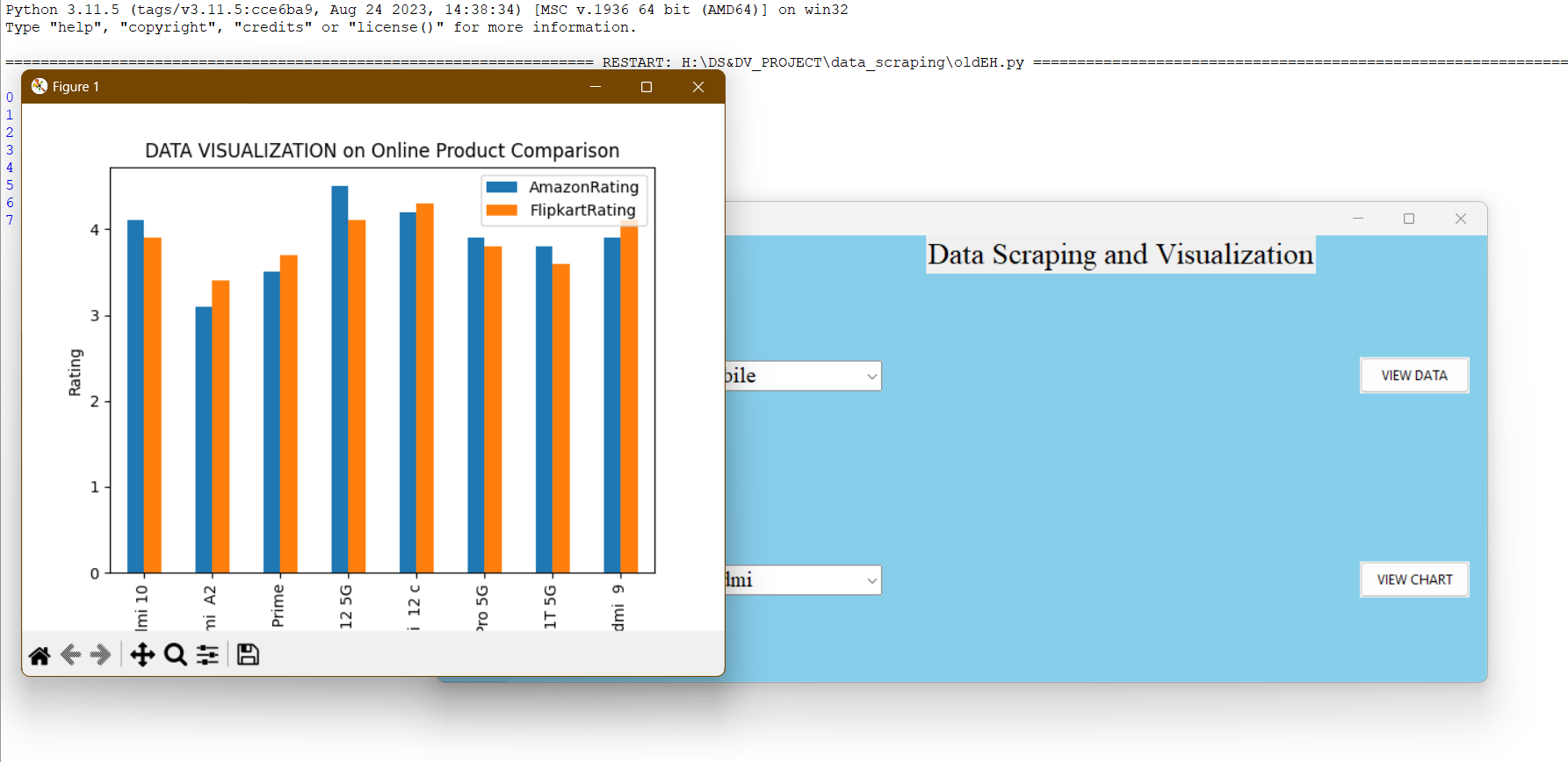Click the '12 5G' x-axis label

click(x=345, y=607)
